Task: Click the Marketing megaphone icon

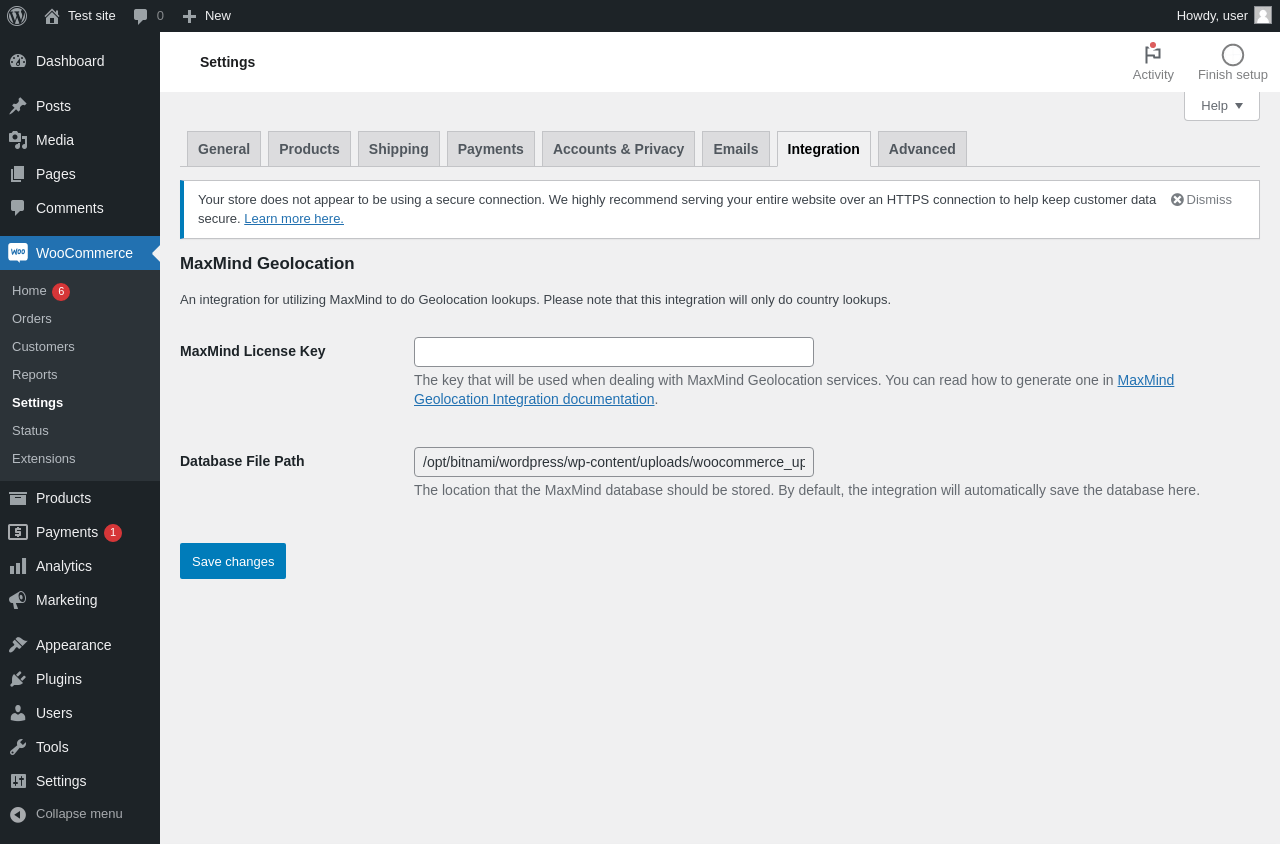Action: (x=18, y=600)
